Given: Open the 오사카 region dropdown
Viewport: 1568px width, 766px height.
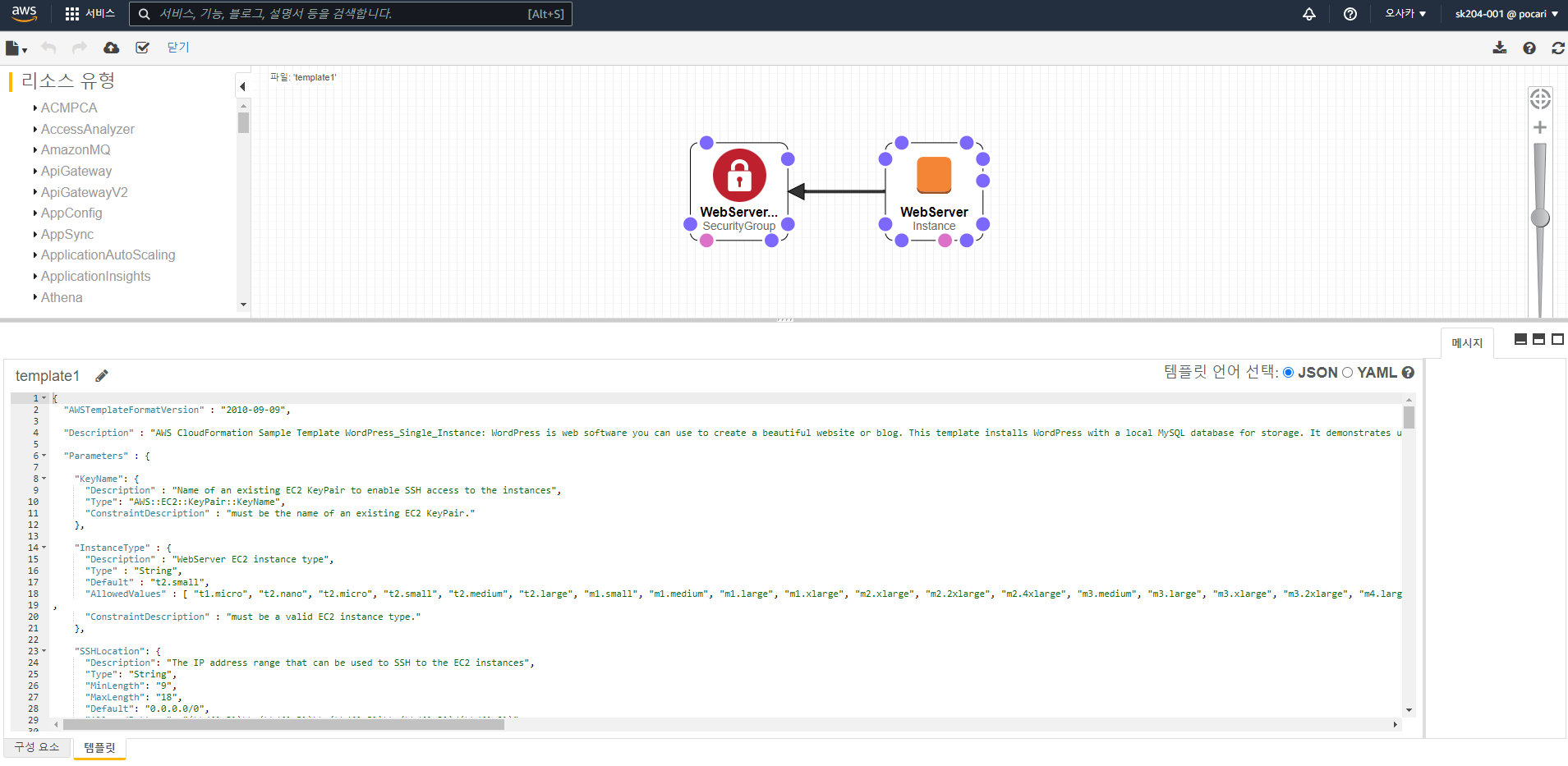Looking at the screenshot, I should click(1405, 14).
